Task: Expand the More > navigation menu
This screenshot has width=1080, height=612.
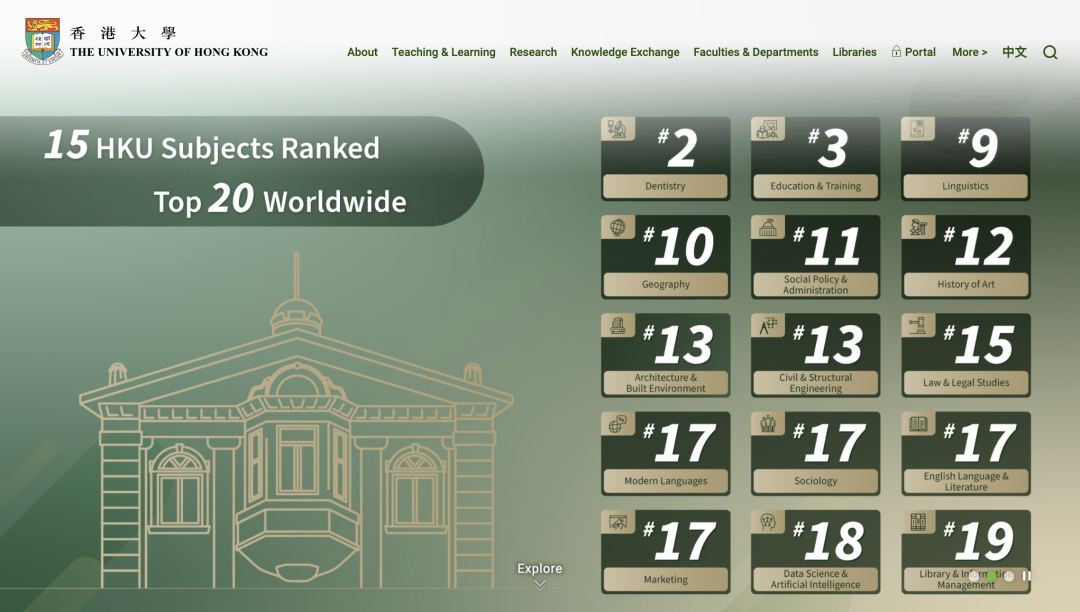Action: (970, 52)
